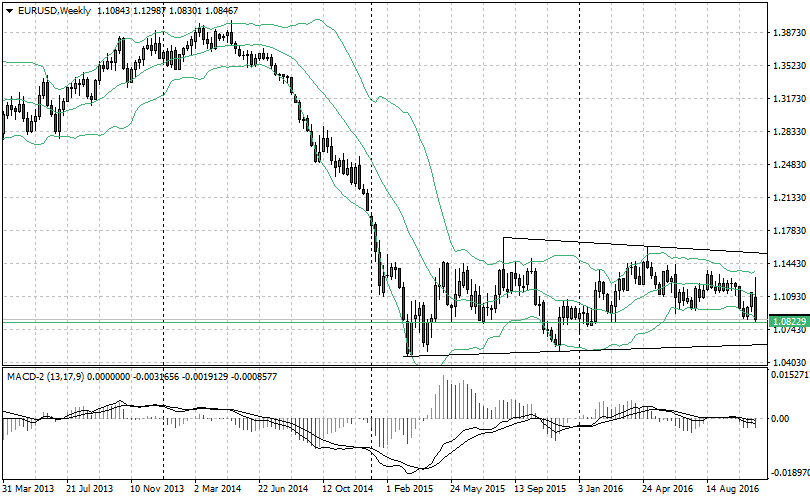Click the 1.04030 price axis label
Viewport: 810px width, 500px height.
coord(789,362)
